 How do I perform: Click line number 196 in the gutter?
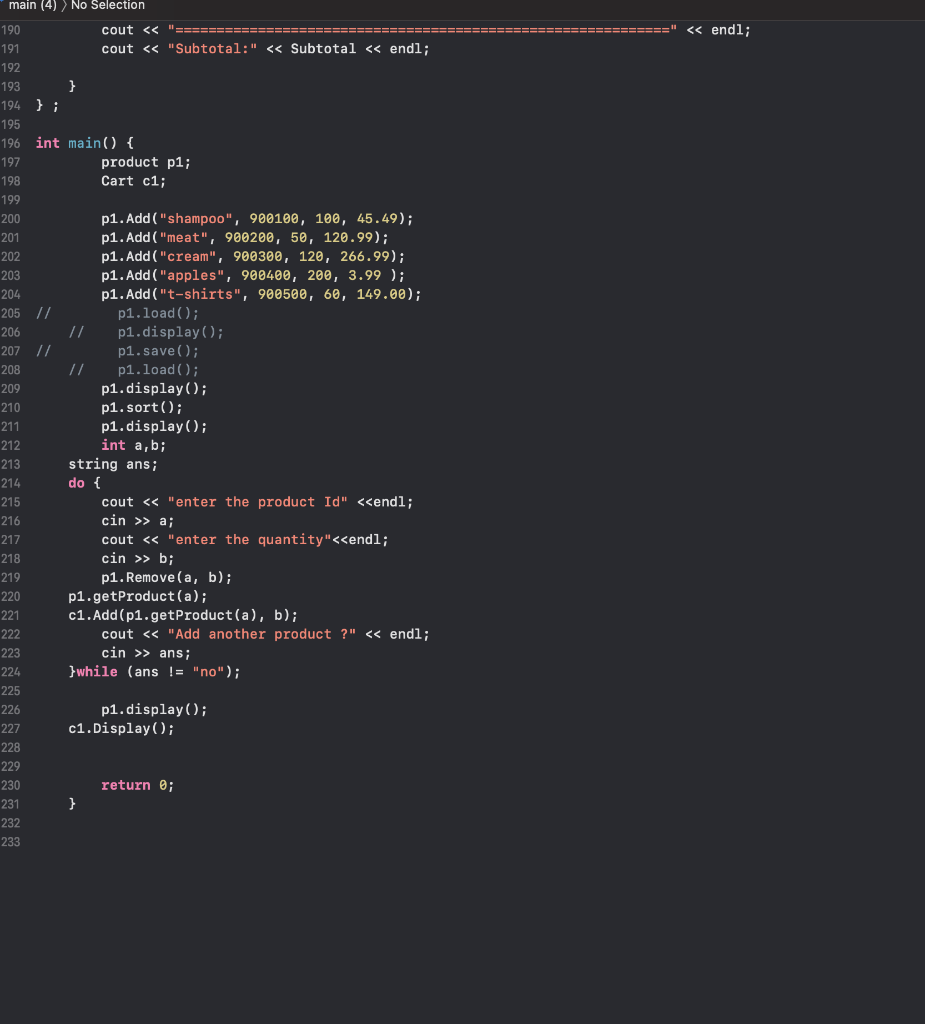10,143
